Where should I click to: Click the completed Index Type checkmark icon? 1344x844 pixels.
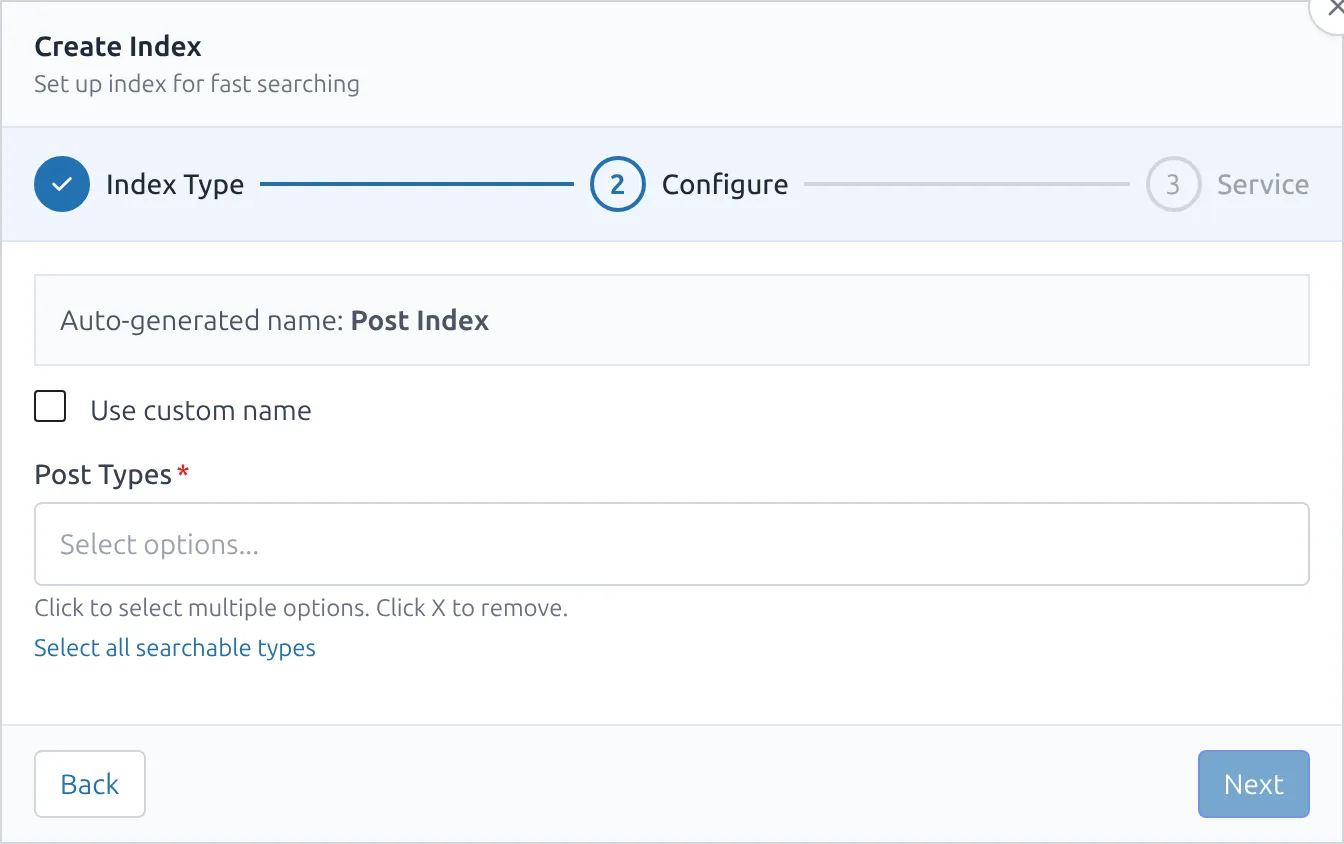tap(62, 185)
